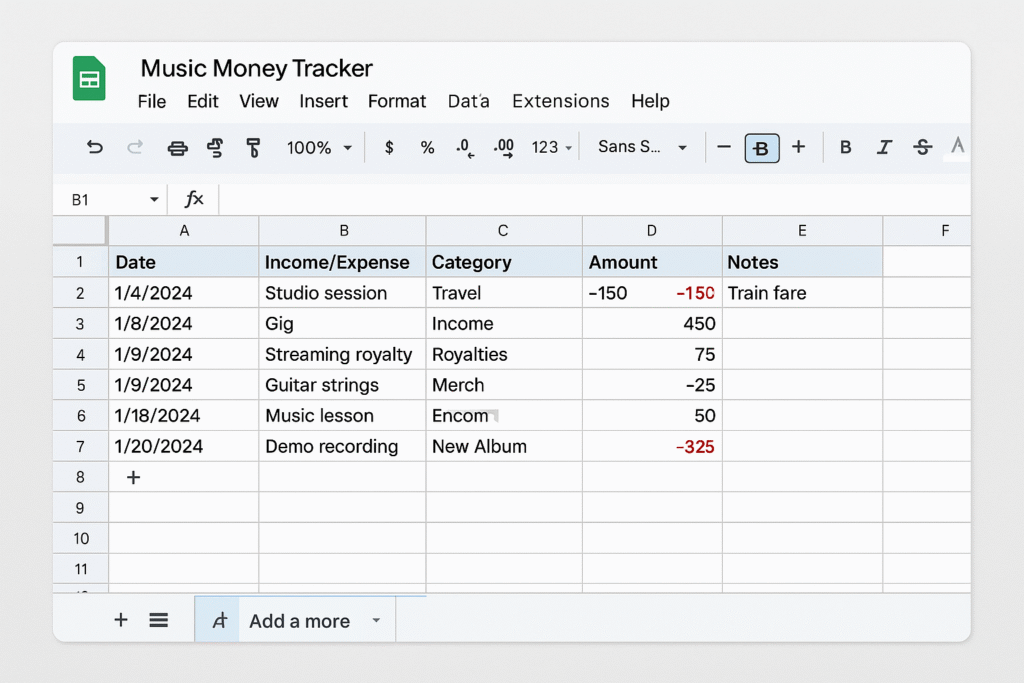Click the text color A icon
Viewport: 1024px width, 683px height.
click(957, 147)
